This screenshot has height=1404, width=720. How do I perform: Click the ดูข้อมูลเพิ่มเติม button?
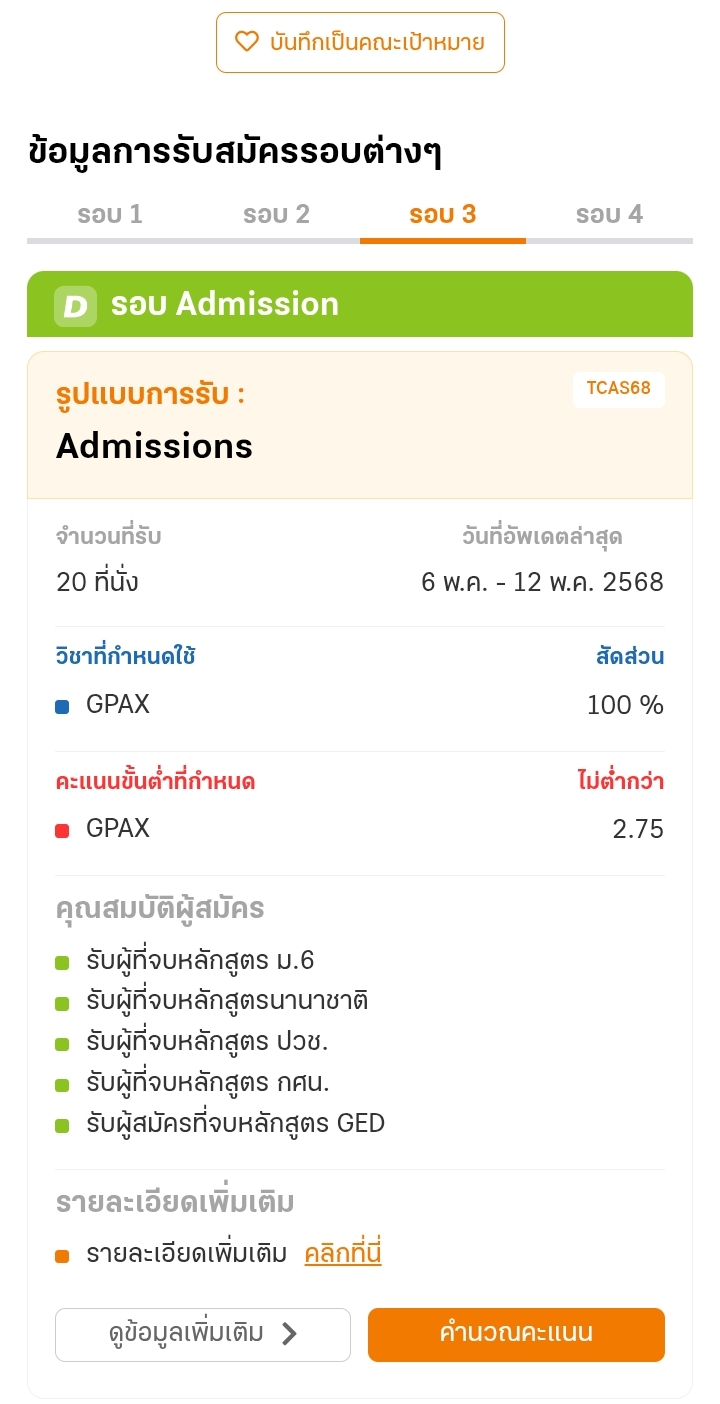coord(203,1334)
